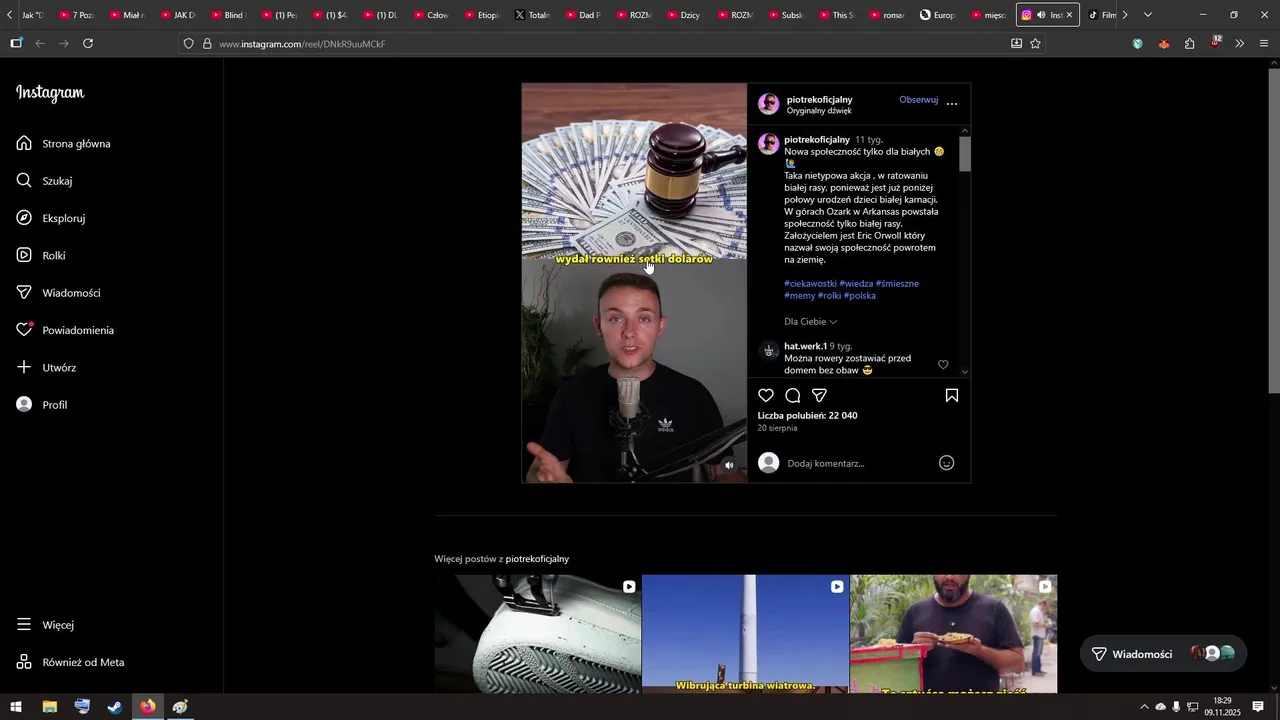Click the 20 sierpnia post date
Screen dimensions: 1280x720
777,428
